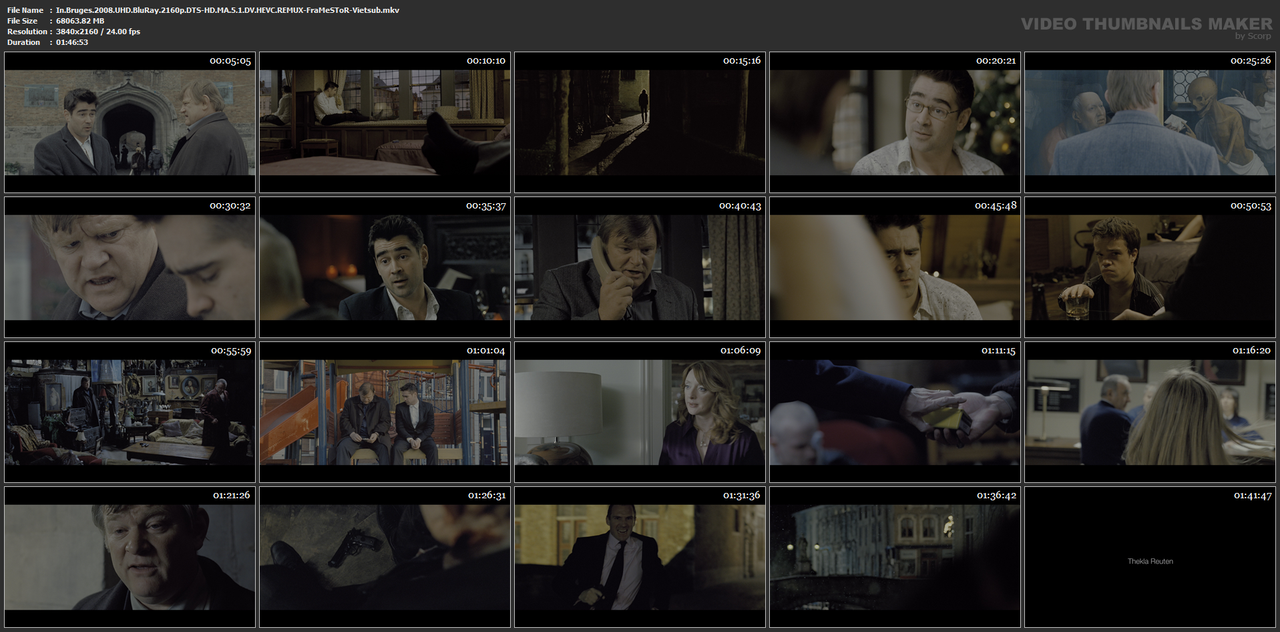Open the thumbnail at 00:05:05

130,122
